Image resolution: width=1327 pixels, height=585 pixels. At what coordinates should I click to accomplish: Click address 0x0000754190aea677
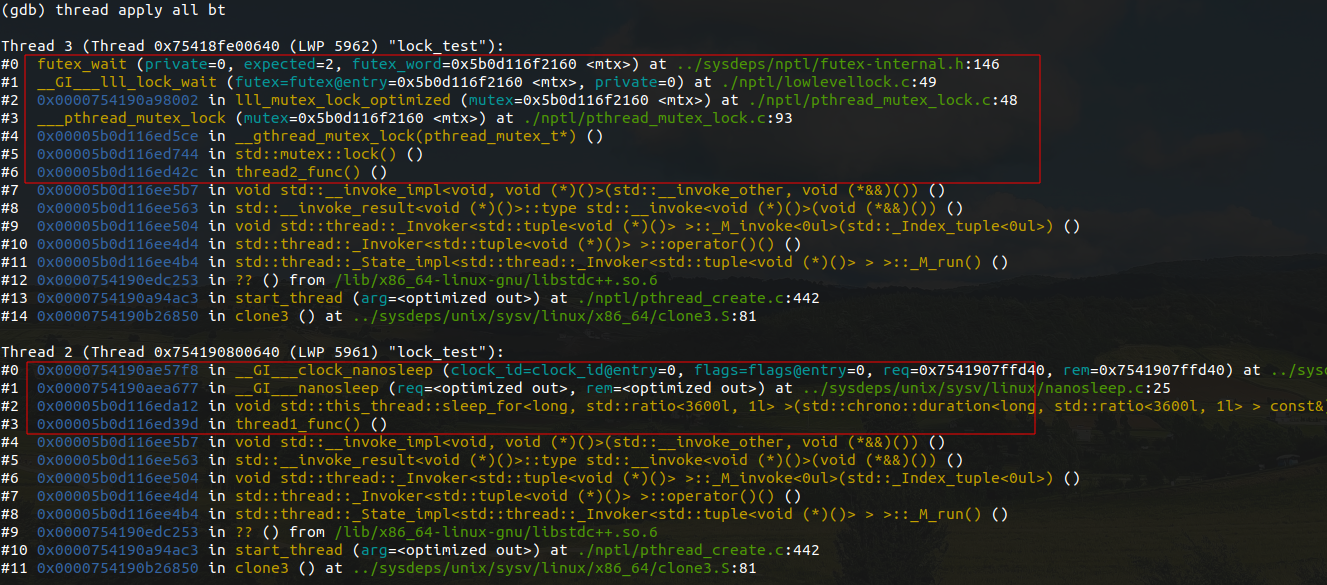(x=118, y=388)
